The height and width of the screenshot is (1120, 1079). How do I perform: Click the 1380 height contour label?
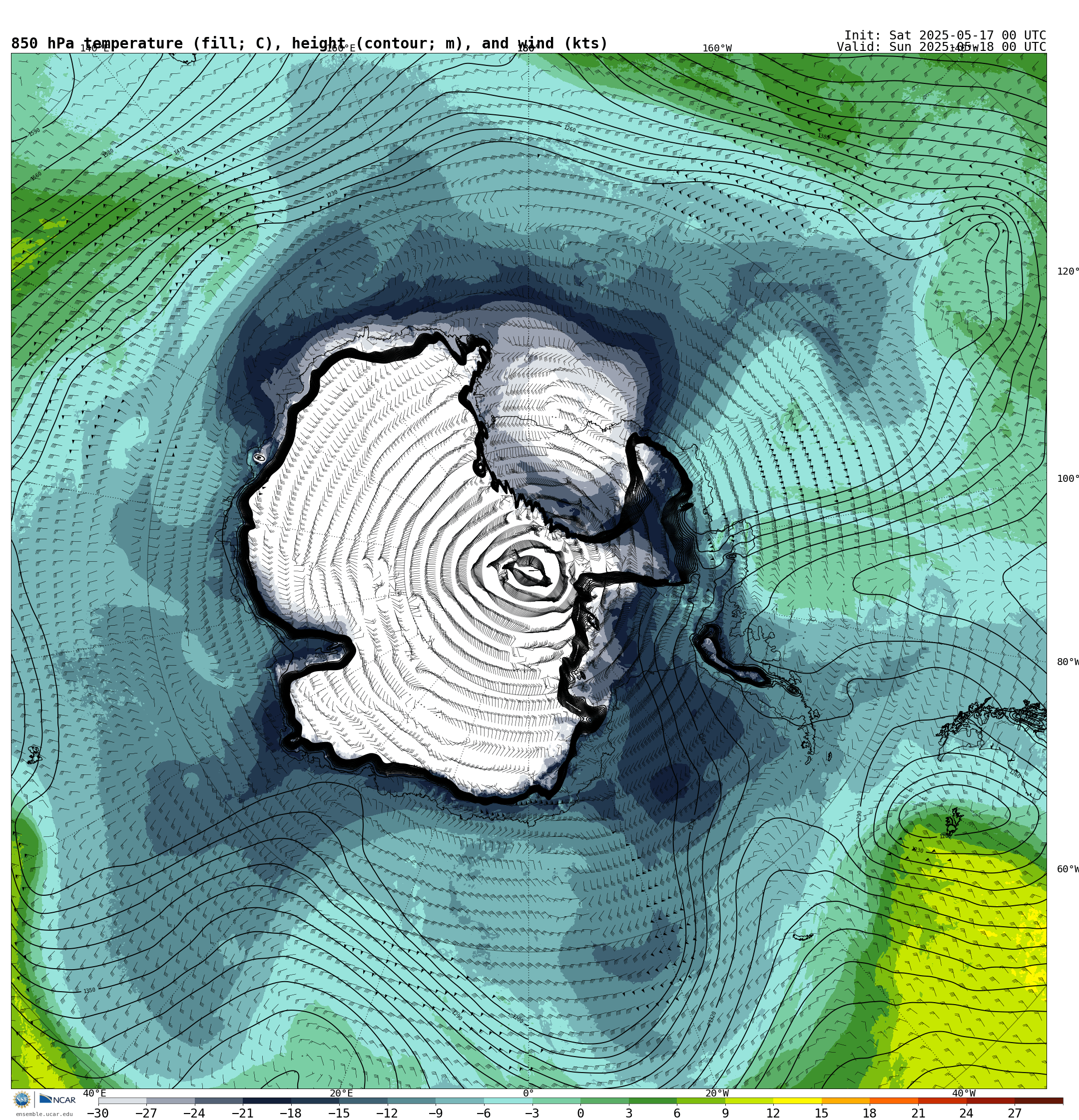click(x=823, y=137)
